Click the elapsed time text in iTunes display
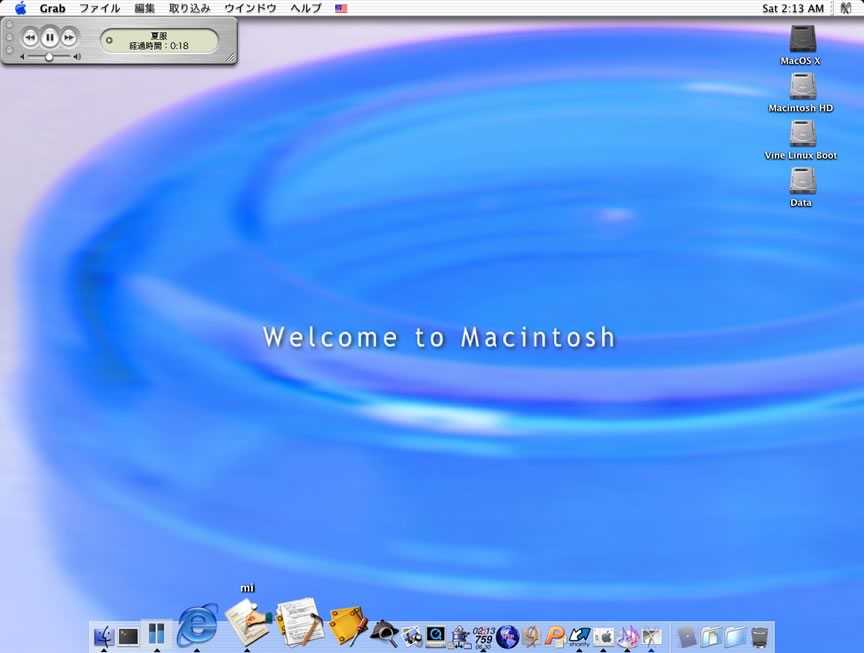Screen dimensions: 864x653 159,46
